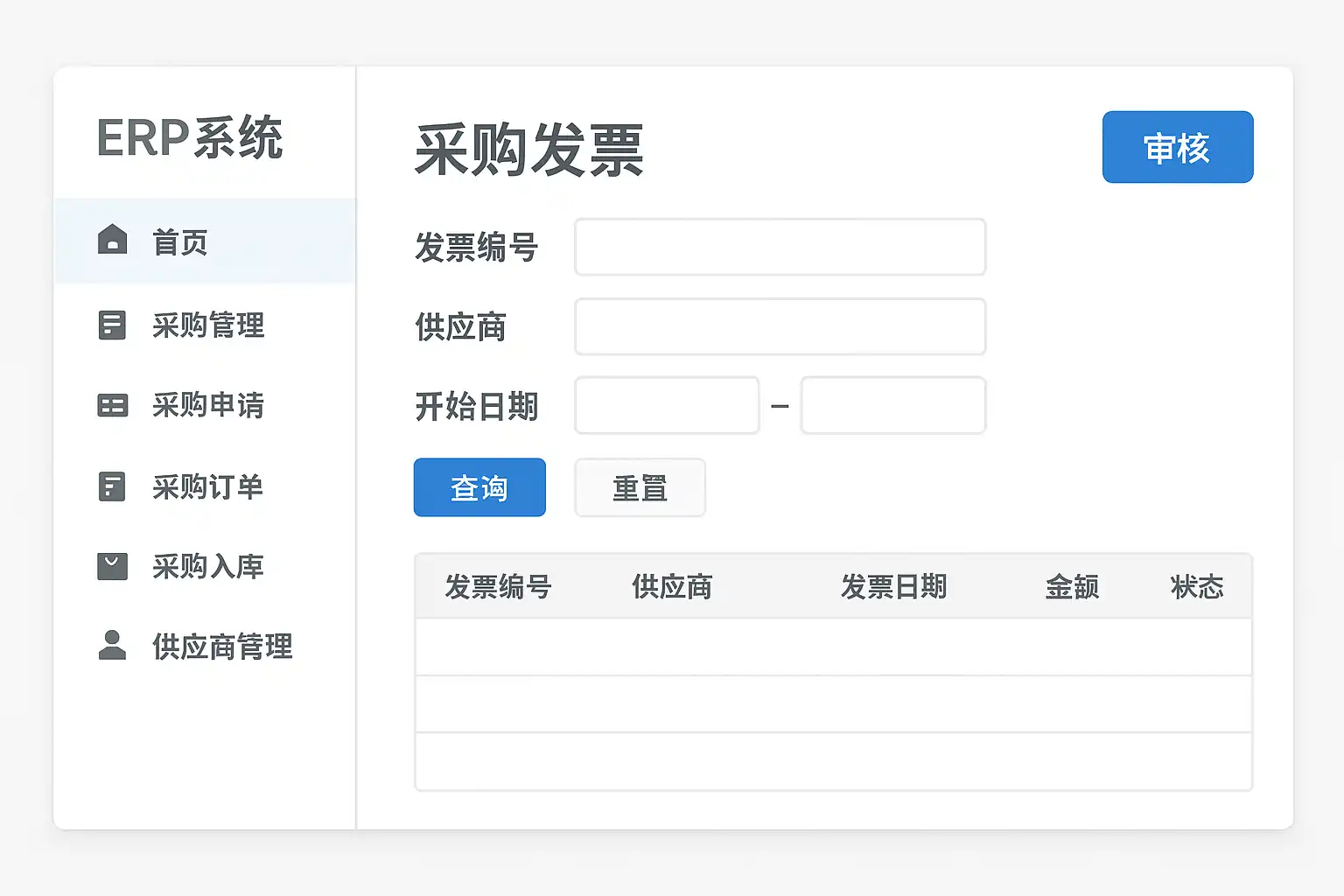The width and height of the screenshot is (1344, 896).
Task: Click the 金额 column header
Action: tap(1072, 586)
